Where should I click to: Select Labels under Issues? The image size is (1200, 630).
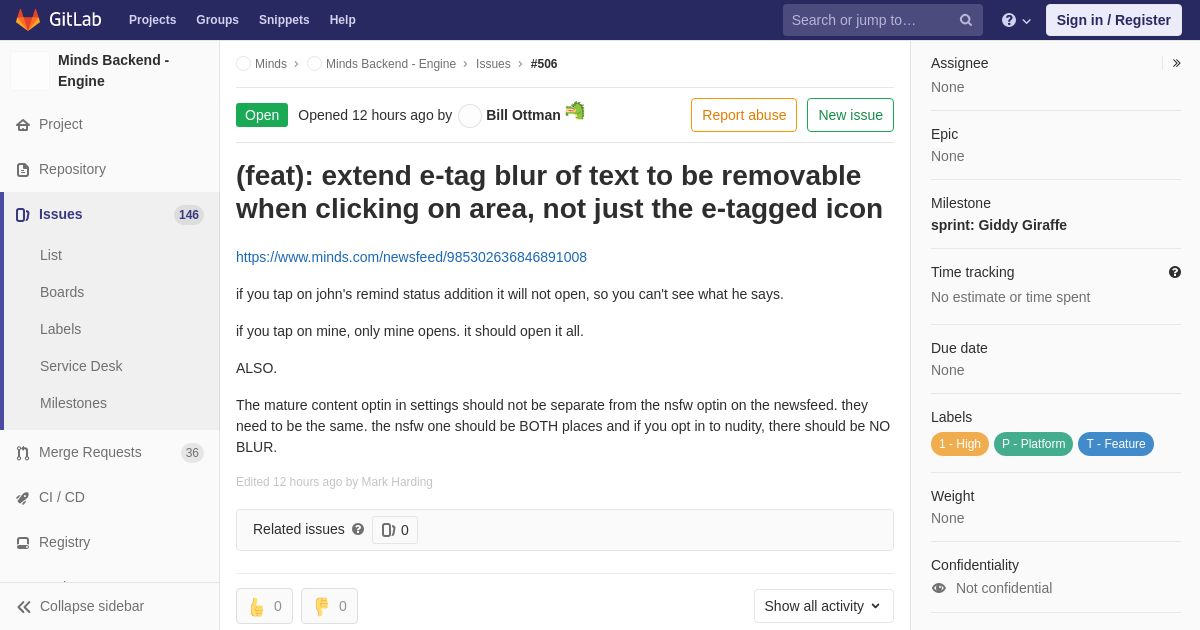tap(61, 329)
